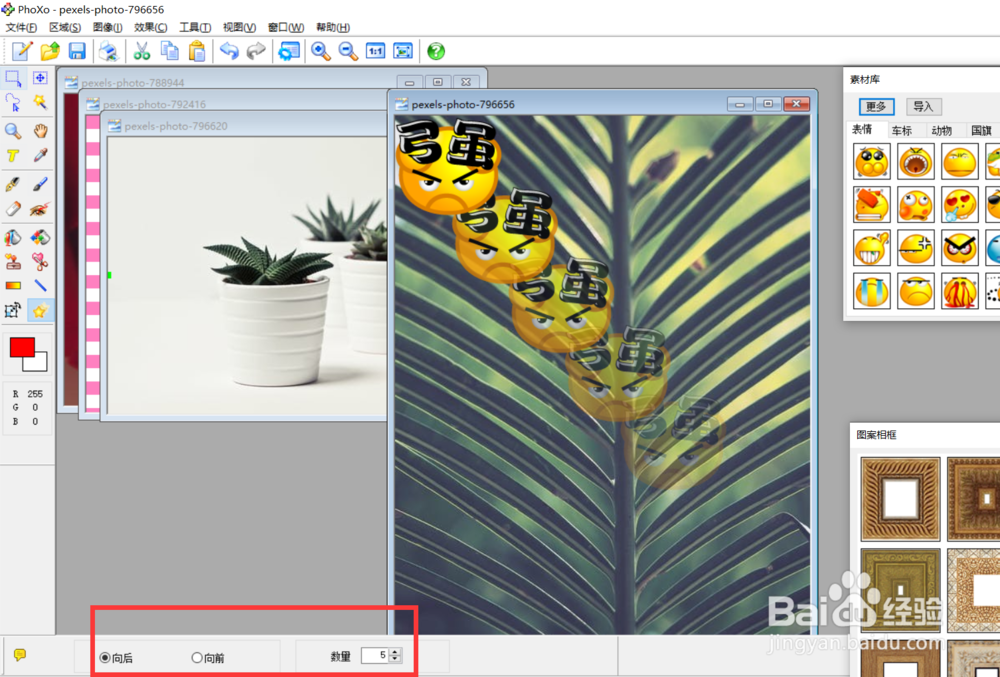This screenshot has height=677, width=1000.
Task: Select the blue Brush tool
Action: pyautogui.click(x=40, y=184)
